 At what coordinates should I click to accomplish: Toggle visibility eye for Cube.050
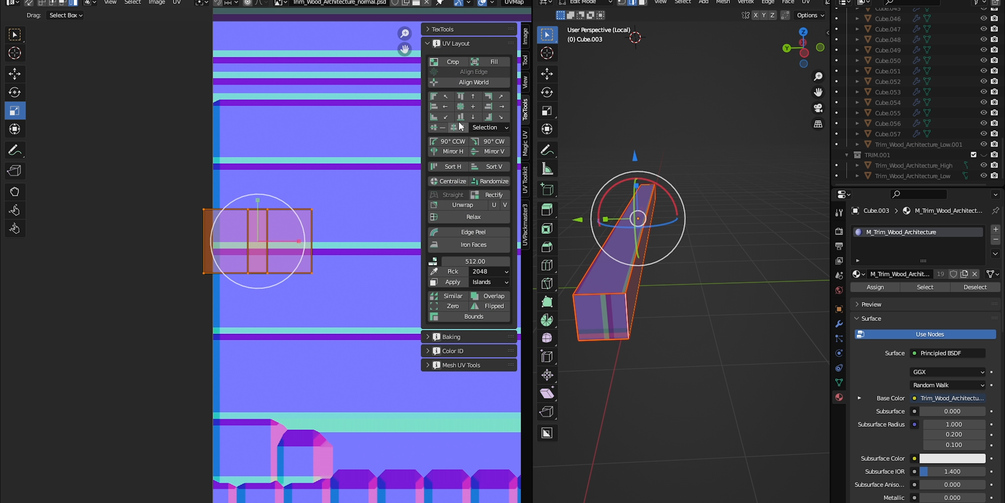tap(983, 61)
